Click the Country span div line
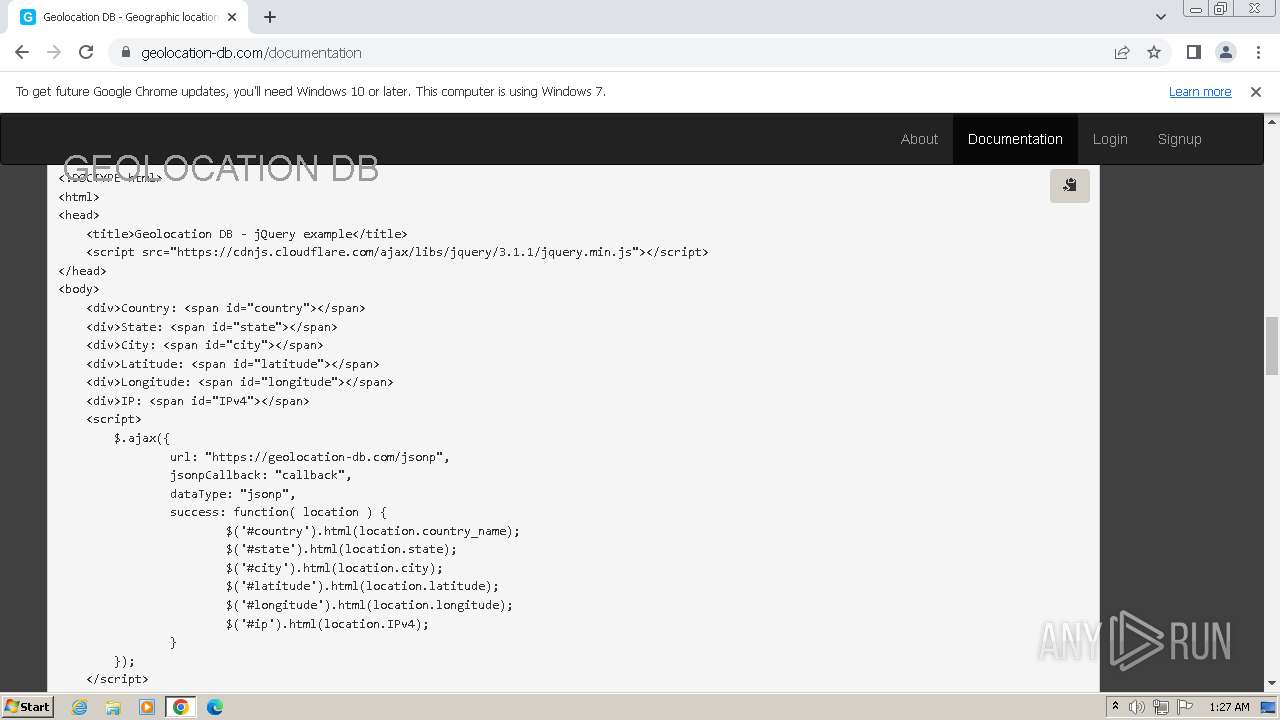Screen dimensions: 1280x720 [x=226, y=308]
